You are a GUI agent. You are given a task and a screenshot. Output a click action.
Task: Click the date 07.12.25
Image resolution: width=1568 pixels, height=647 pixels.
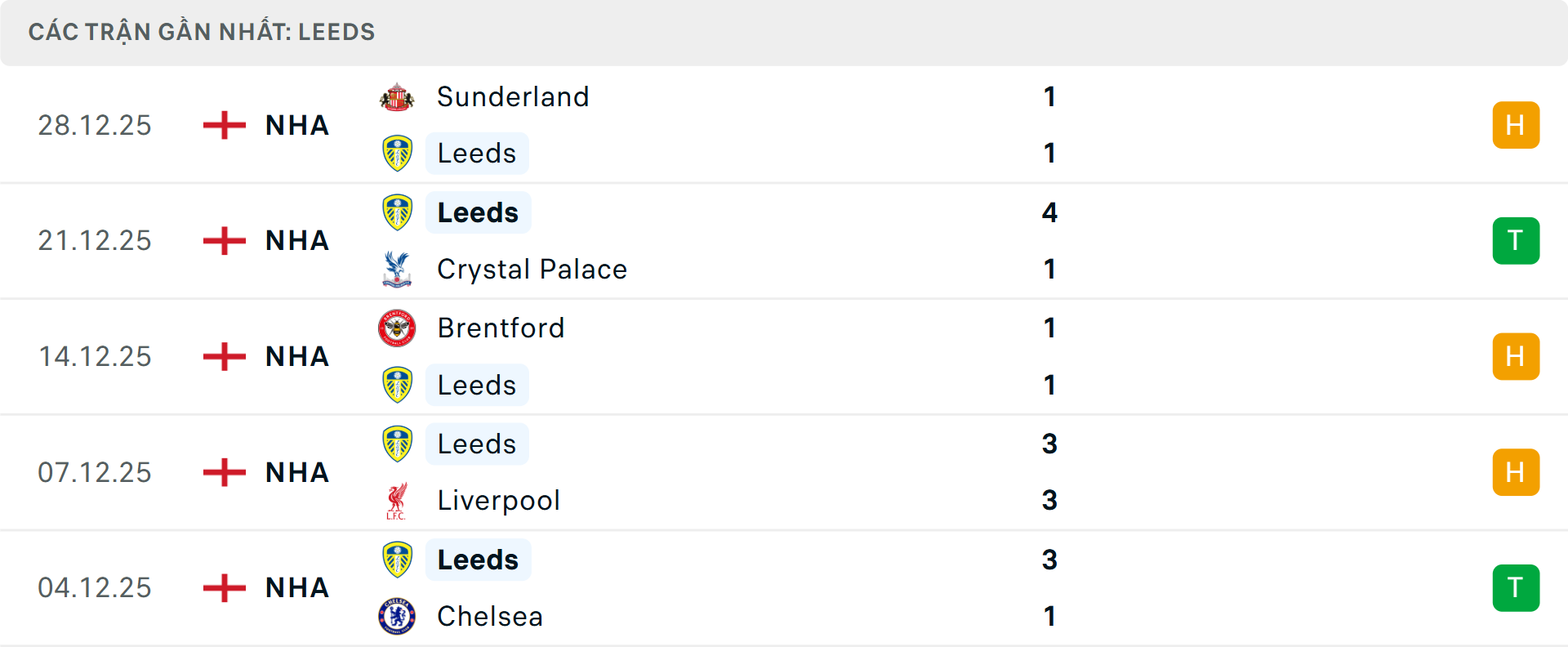pyautogui.click(x=95, y=472)
